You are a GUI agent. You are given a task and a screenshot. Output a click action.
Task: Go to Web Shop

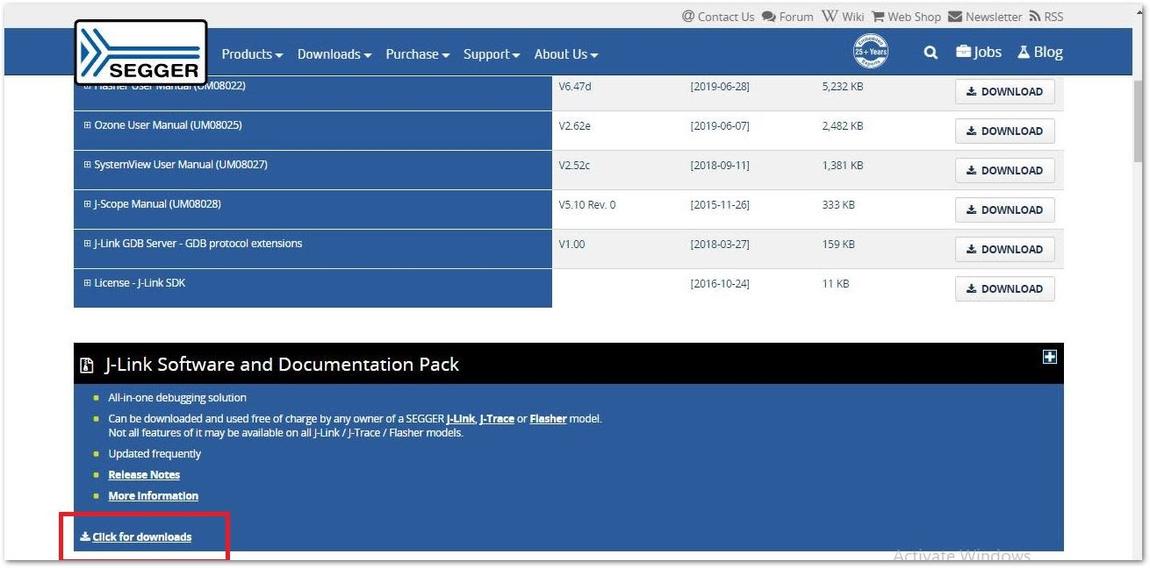tap(906, 16)
